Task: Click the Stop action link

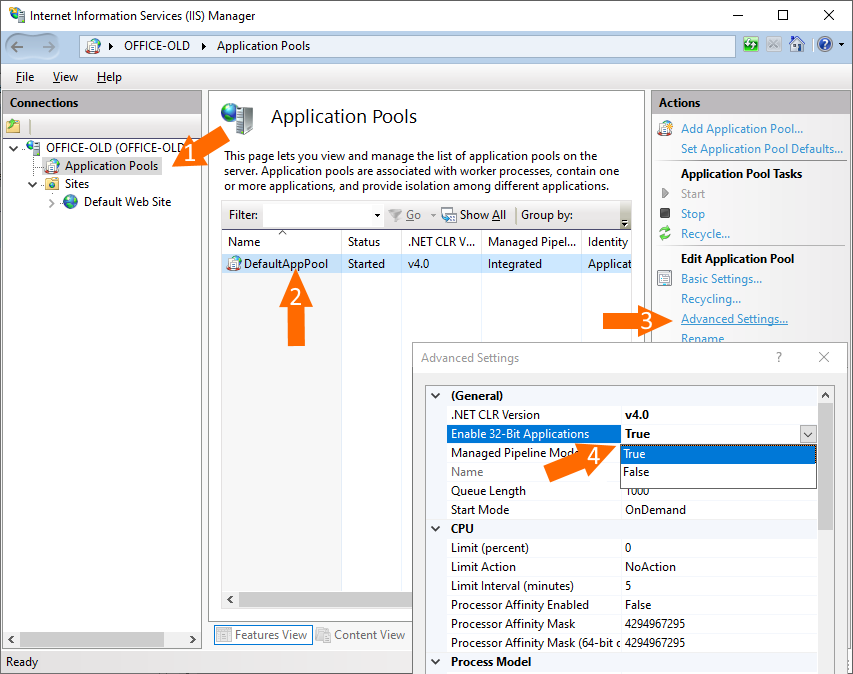Action: pos(693,214)
